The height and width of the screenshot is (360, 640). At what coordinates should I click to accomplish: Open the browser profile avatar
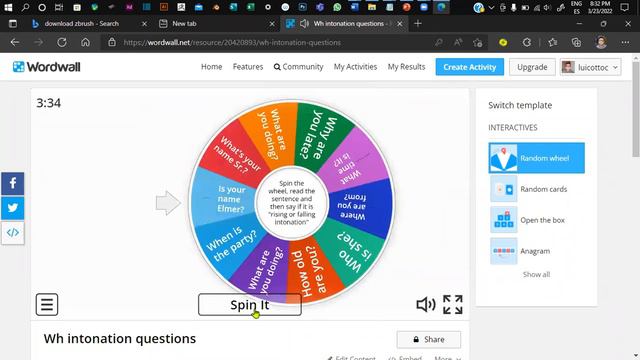click(601, 42)
